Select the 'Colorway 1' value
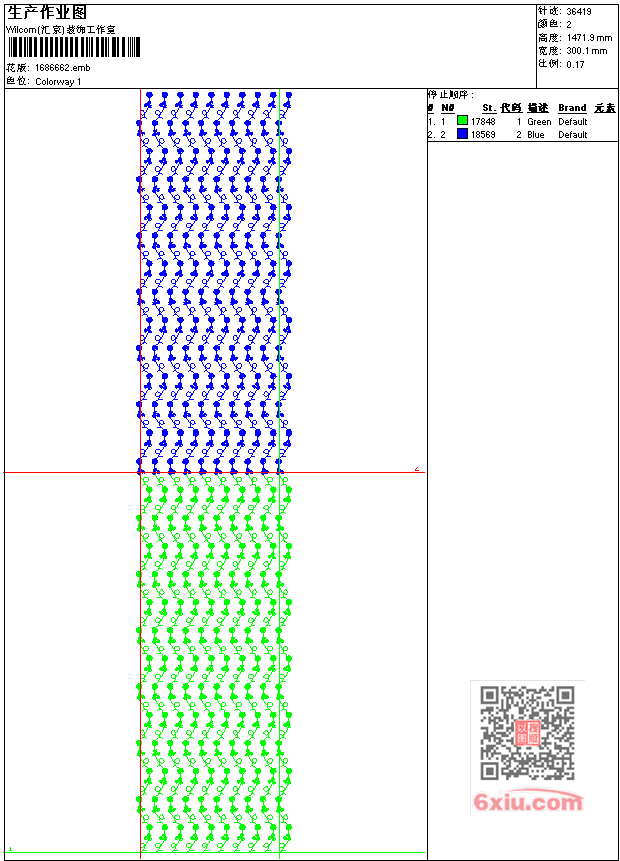 [x=58, y=82]
